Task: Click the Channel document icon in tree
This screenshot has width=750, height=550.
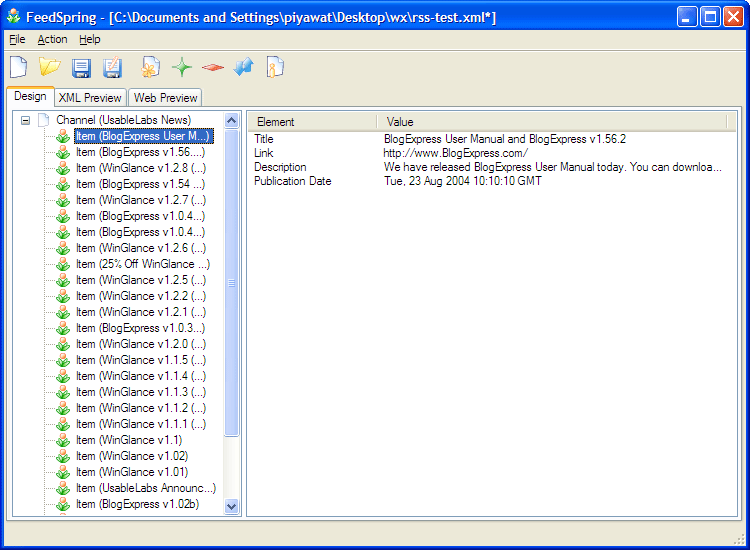Action: tap(44, 120)
